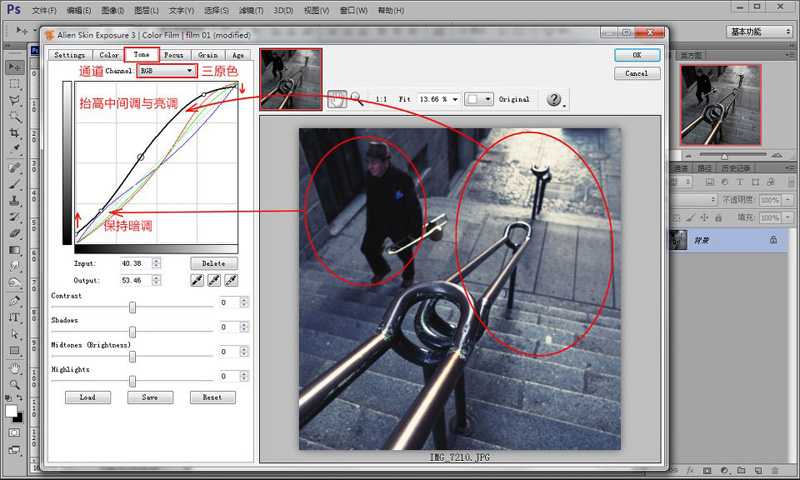The image size is (800, 480).
Task: Open the 图像(I) menu
Action: (112, 10)
